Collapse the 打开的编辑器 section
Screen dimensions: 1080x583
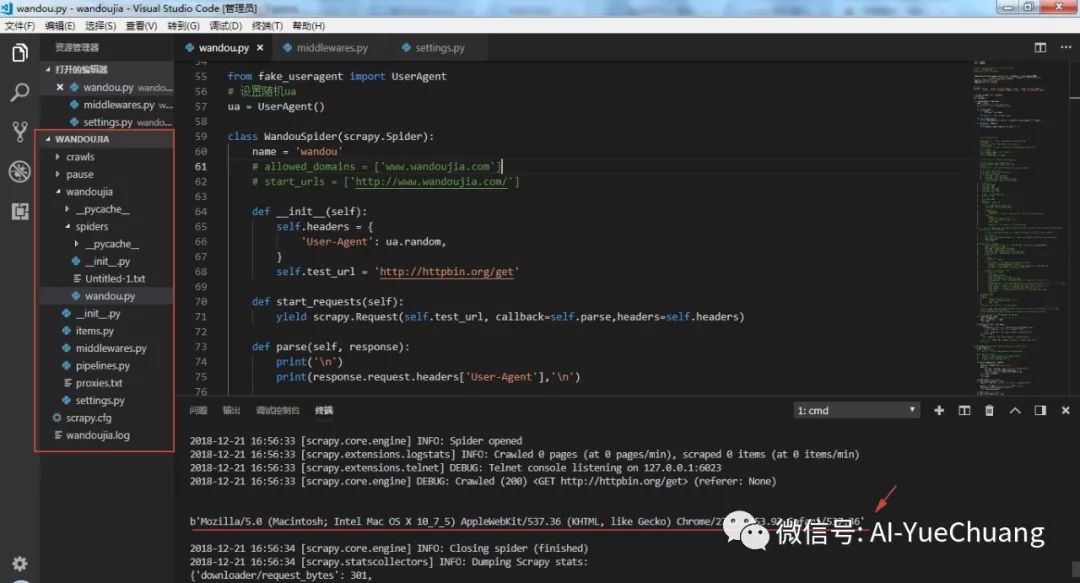(x=107, y=70)
